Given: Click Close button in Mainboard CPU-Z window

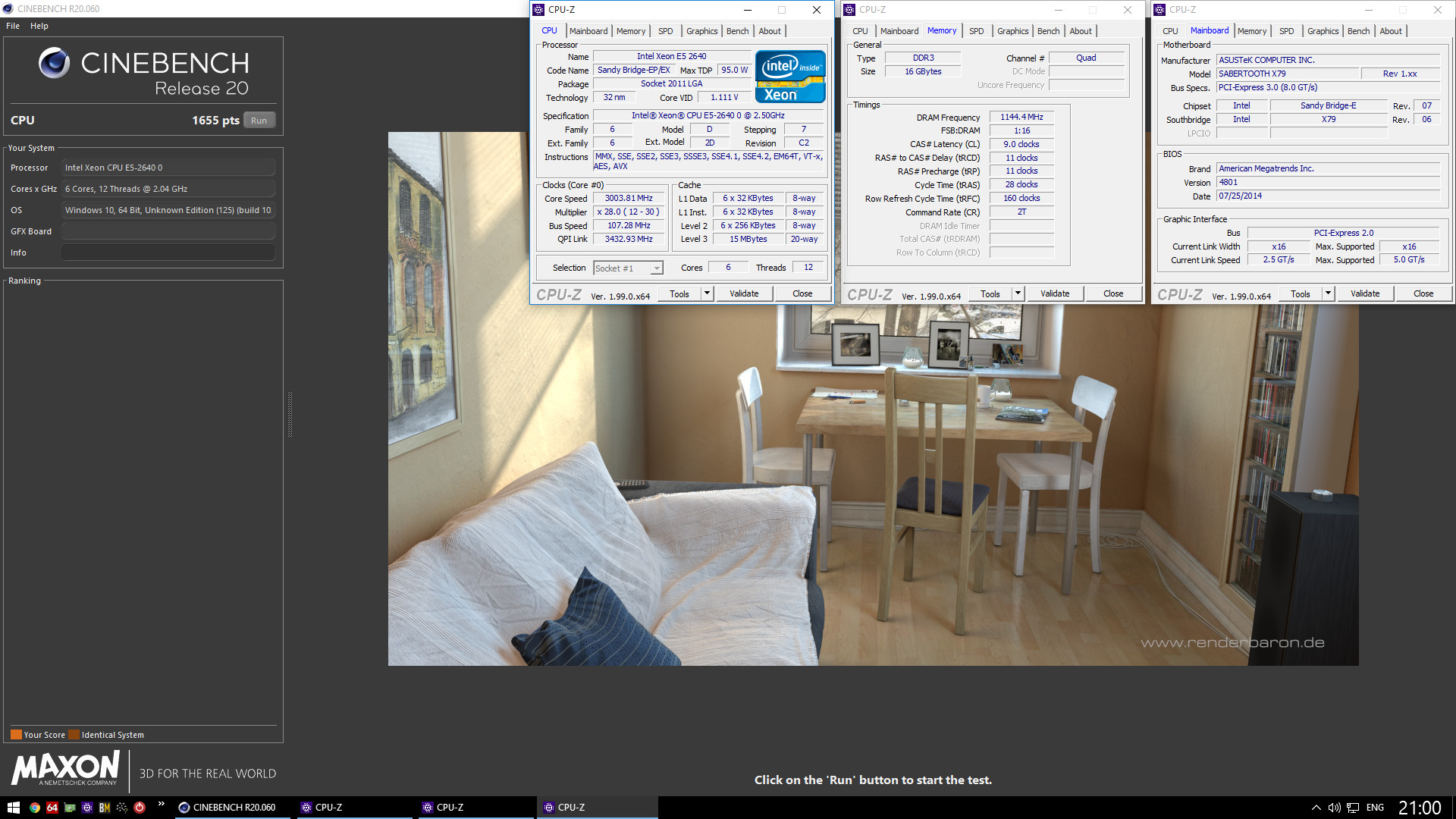Looking at the screenshot, I should (1423, 294).
